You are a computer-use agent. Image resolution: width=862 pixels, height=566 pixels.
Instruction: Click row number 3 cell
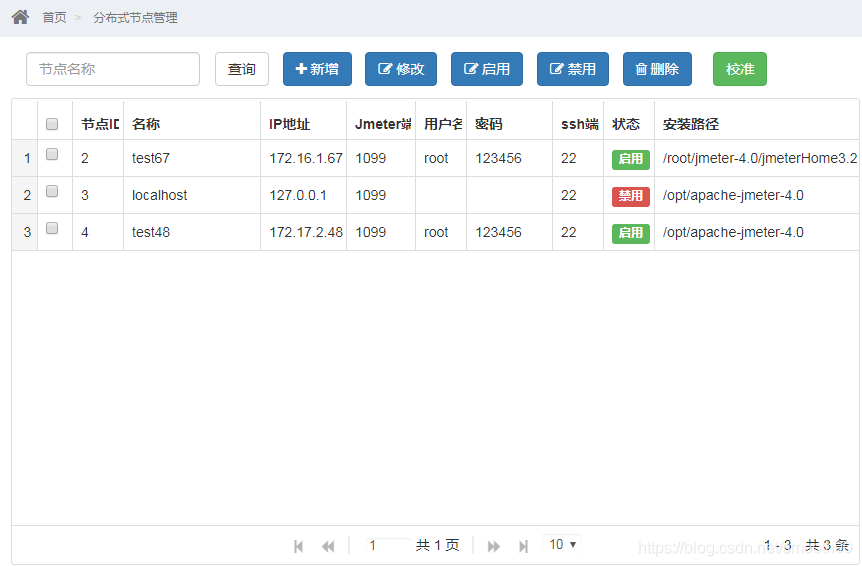pos(25,232)
